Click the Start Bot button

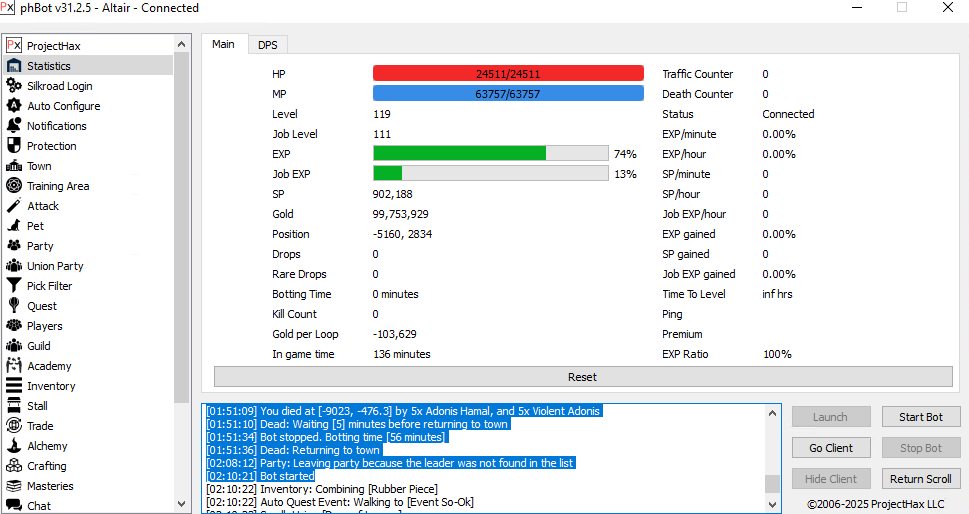click(x=920, y=417)
